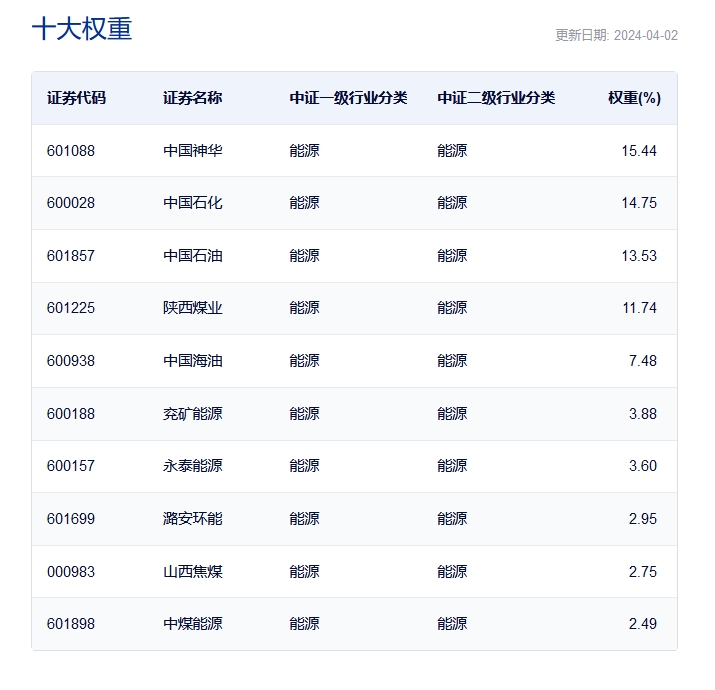715x690 pixels.
Task: Click the 权重(%) column header
Action: click(634, 98)
